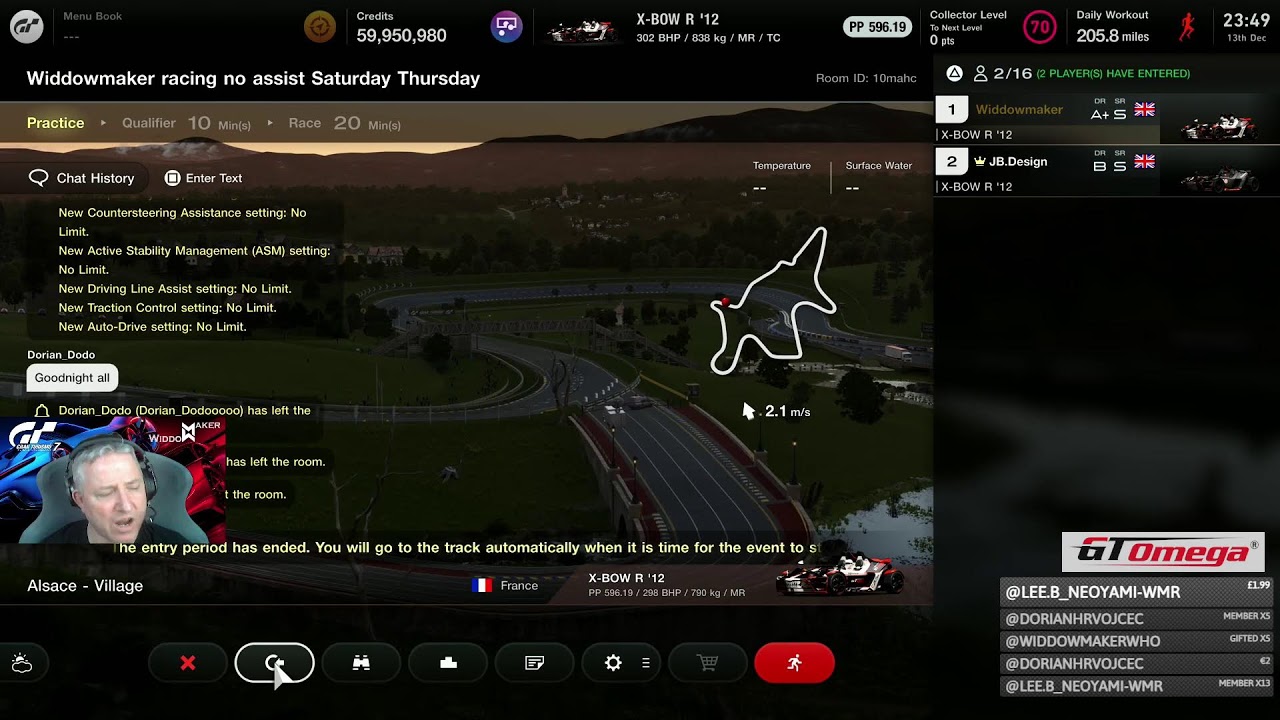
Task: Click the red X leave room button
Action: pyautogui.click(x=188, y=663)
